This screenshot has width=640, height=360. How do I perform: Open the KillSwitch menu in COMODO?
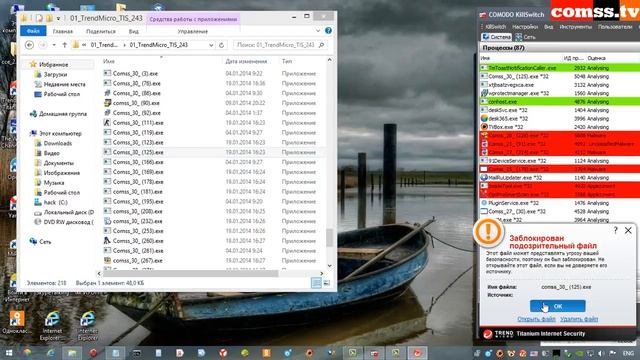coord(496,27)
